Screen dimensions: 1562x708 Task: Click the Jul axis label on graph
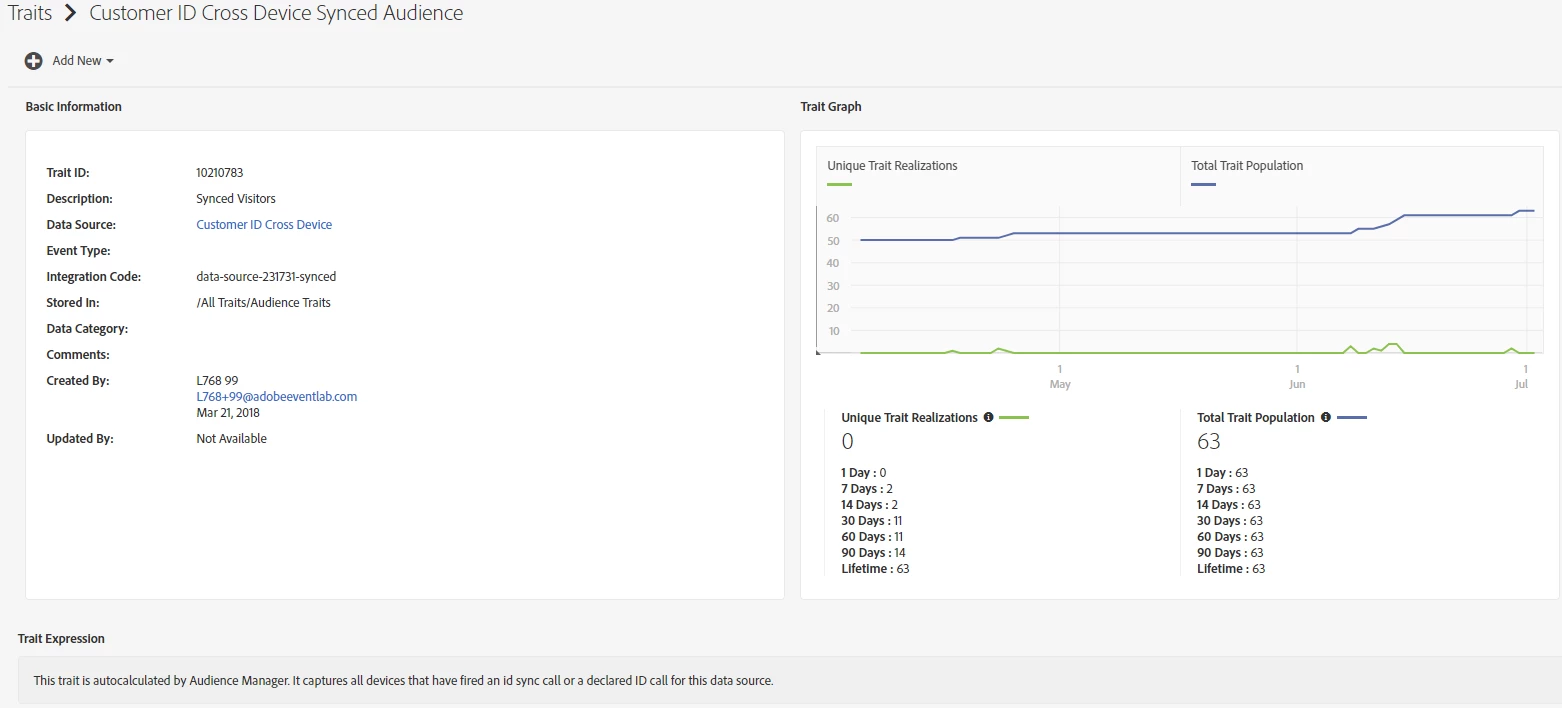1522,384
